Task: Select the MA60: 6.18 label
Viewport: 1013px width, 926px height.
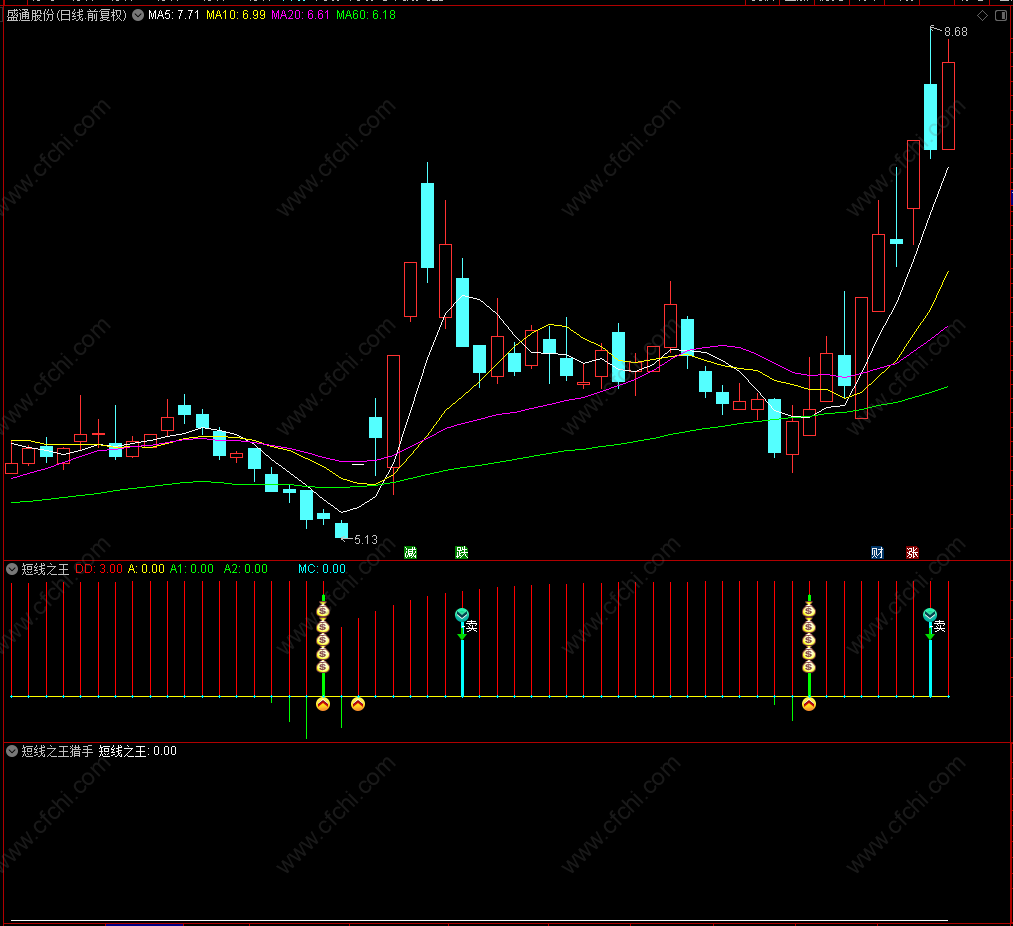Action: (366, 15)
